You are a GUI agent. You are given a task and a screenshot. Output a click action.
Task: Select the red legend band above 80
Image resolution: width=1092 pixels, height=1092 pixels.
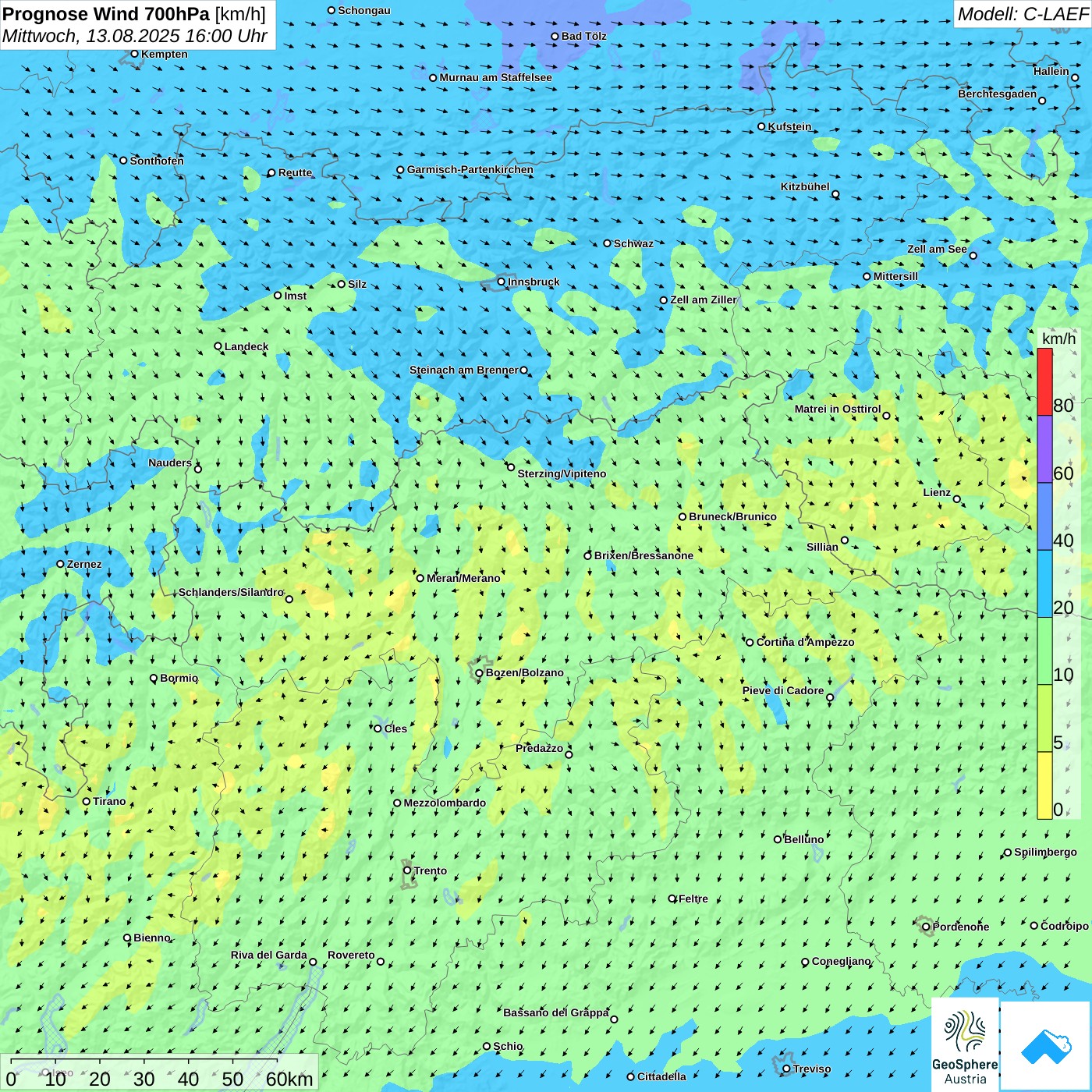click(1044, 382)
